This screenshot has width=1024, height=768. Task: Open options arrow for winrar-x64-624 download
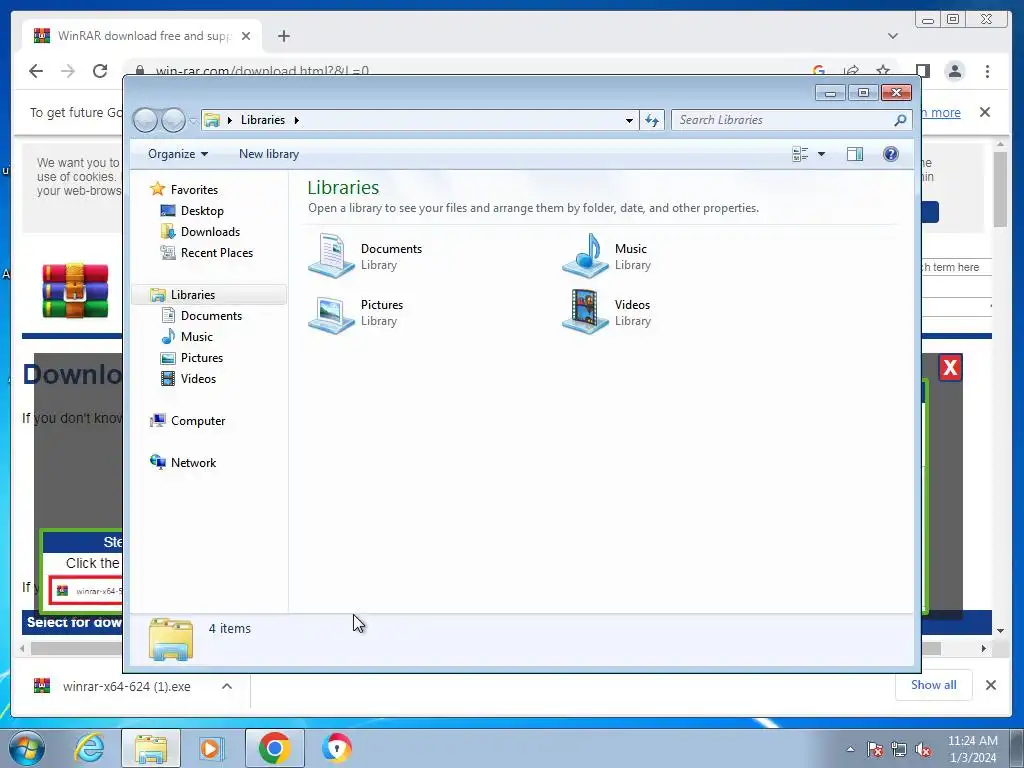227,686
